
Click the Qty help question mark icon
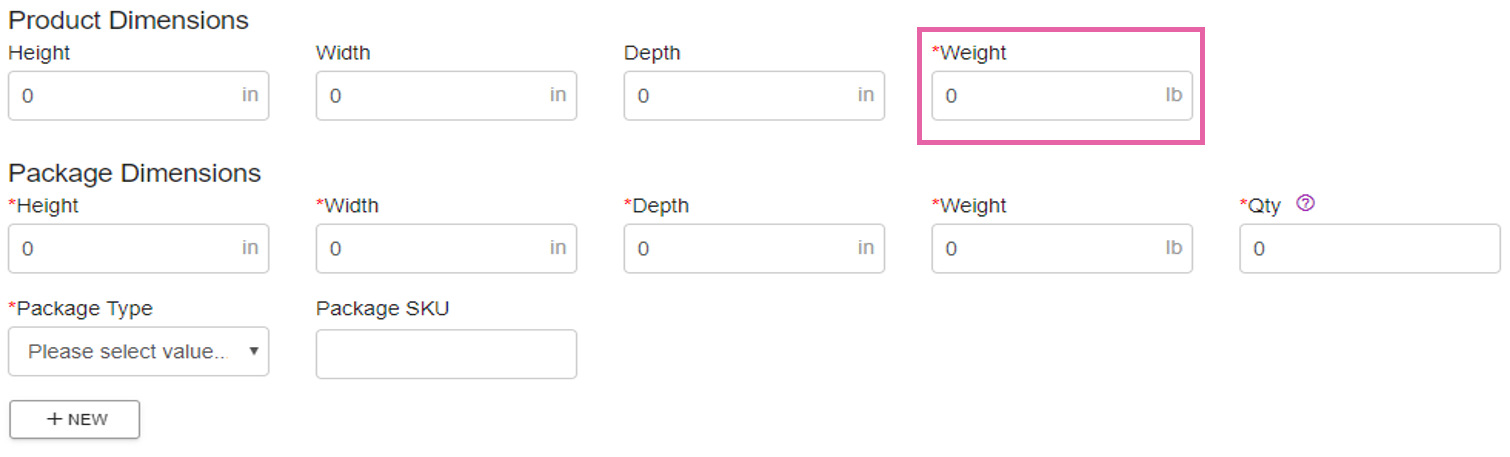[1304, 203]
